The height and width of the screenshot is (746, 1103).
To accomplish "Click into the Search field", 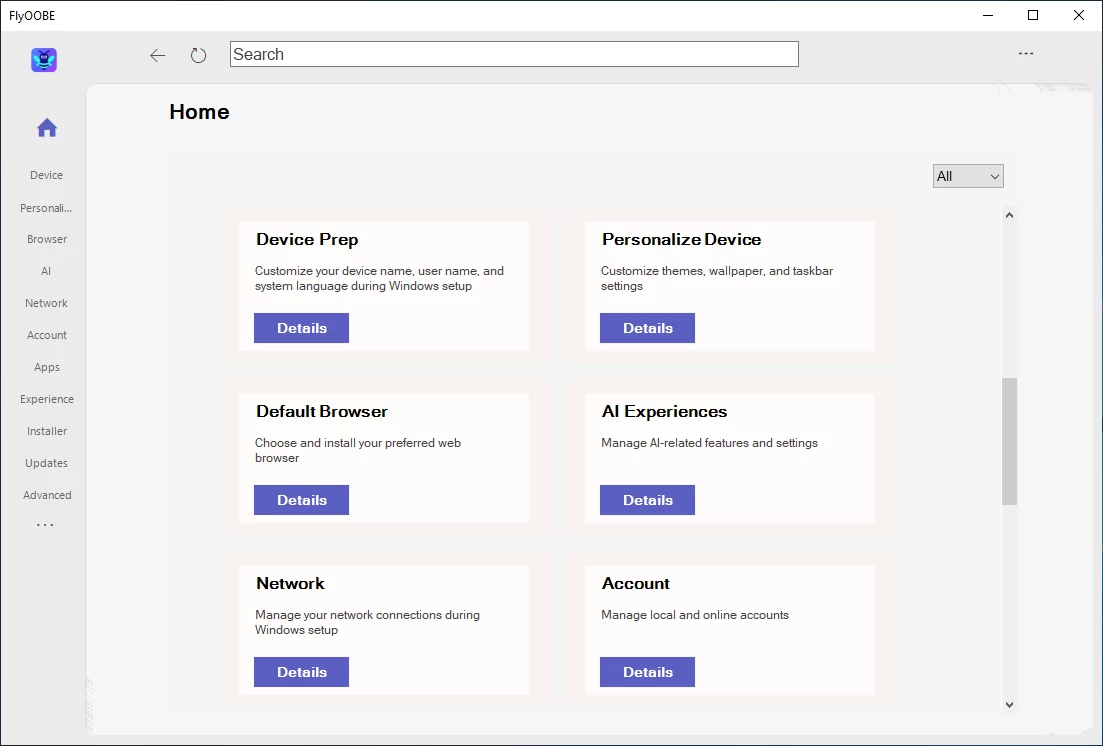I will coord(514,54).
